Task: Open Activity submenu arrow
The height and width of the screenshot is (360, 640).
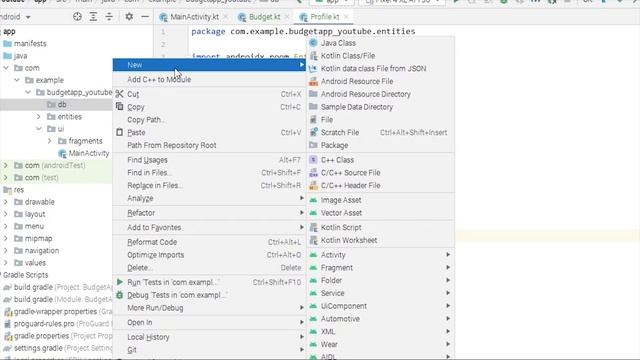Action: coord(448,254)
